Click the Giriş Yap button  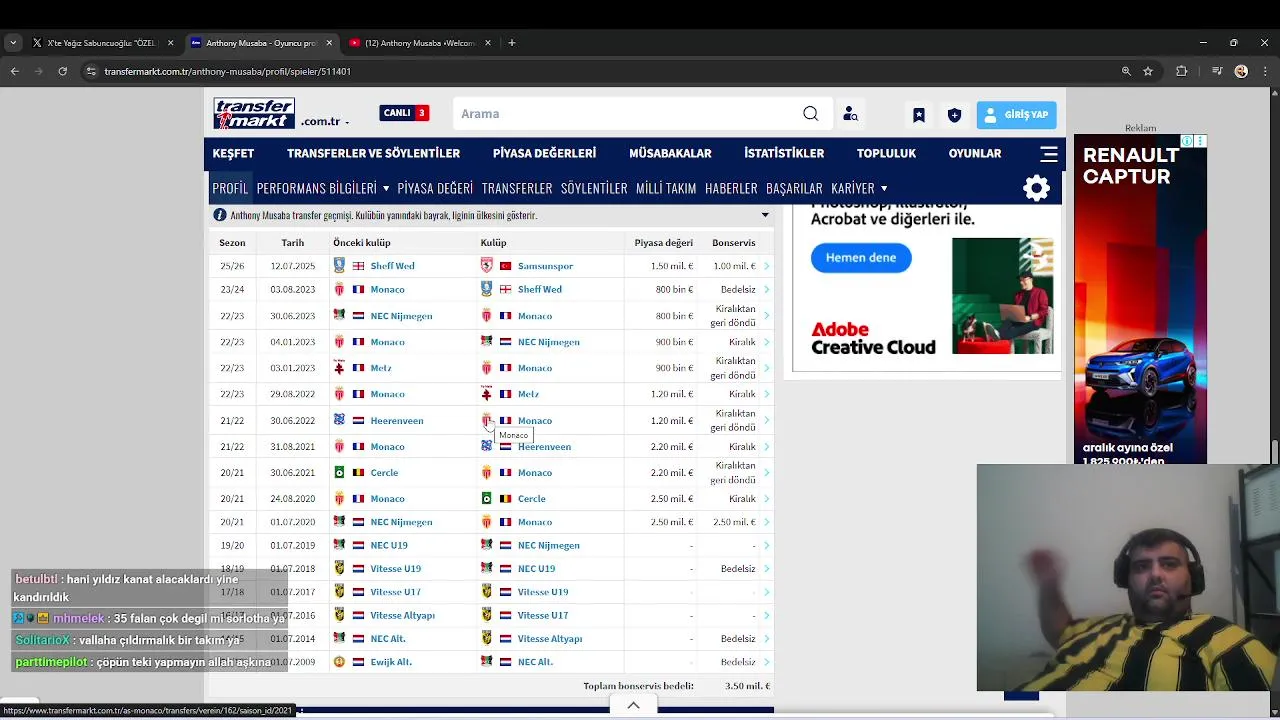tap(1016, 115)
